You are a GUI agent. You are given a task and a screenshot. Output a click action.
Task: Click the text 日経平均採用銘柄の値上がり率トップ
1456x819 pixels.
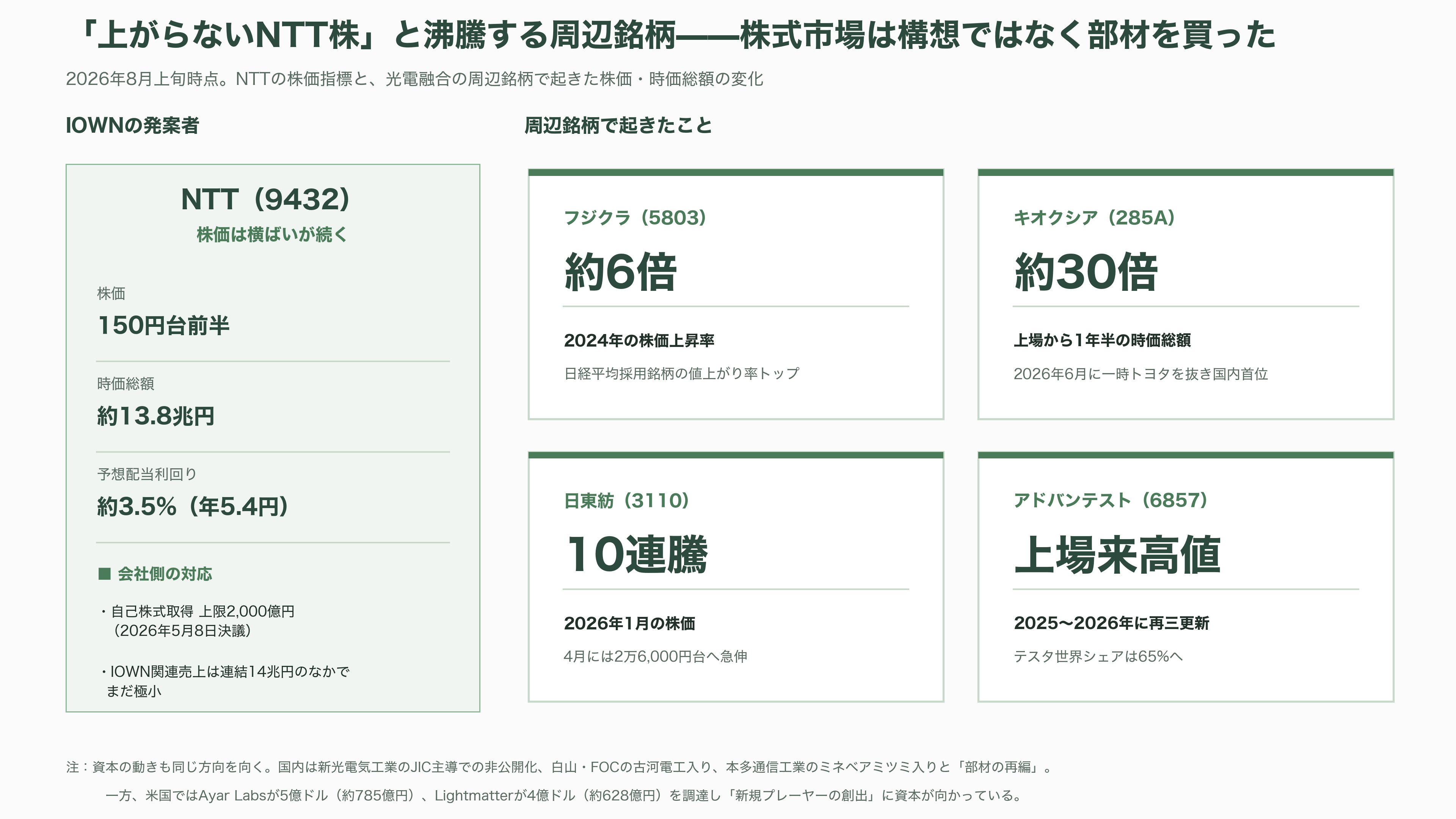coord(682,373)
